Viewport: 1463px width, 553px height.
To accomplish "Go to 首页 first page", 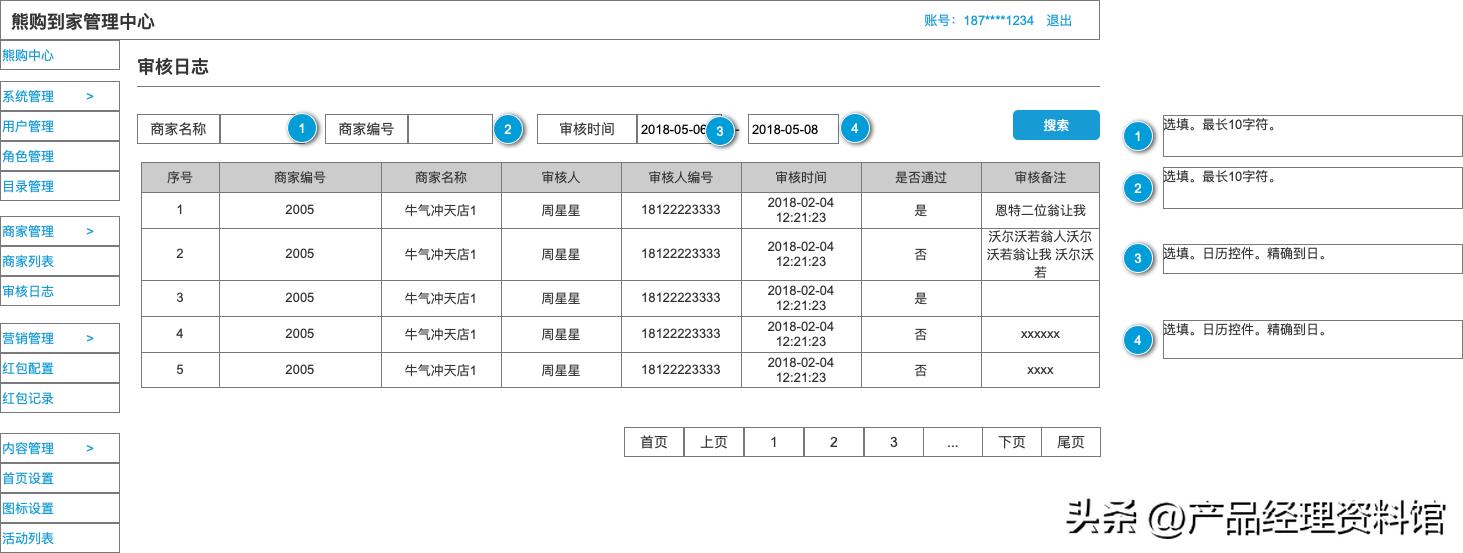I will pos(654,442).
